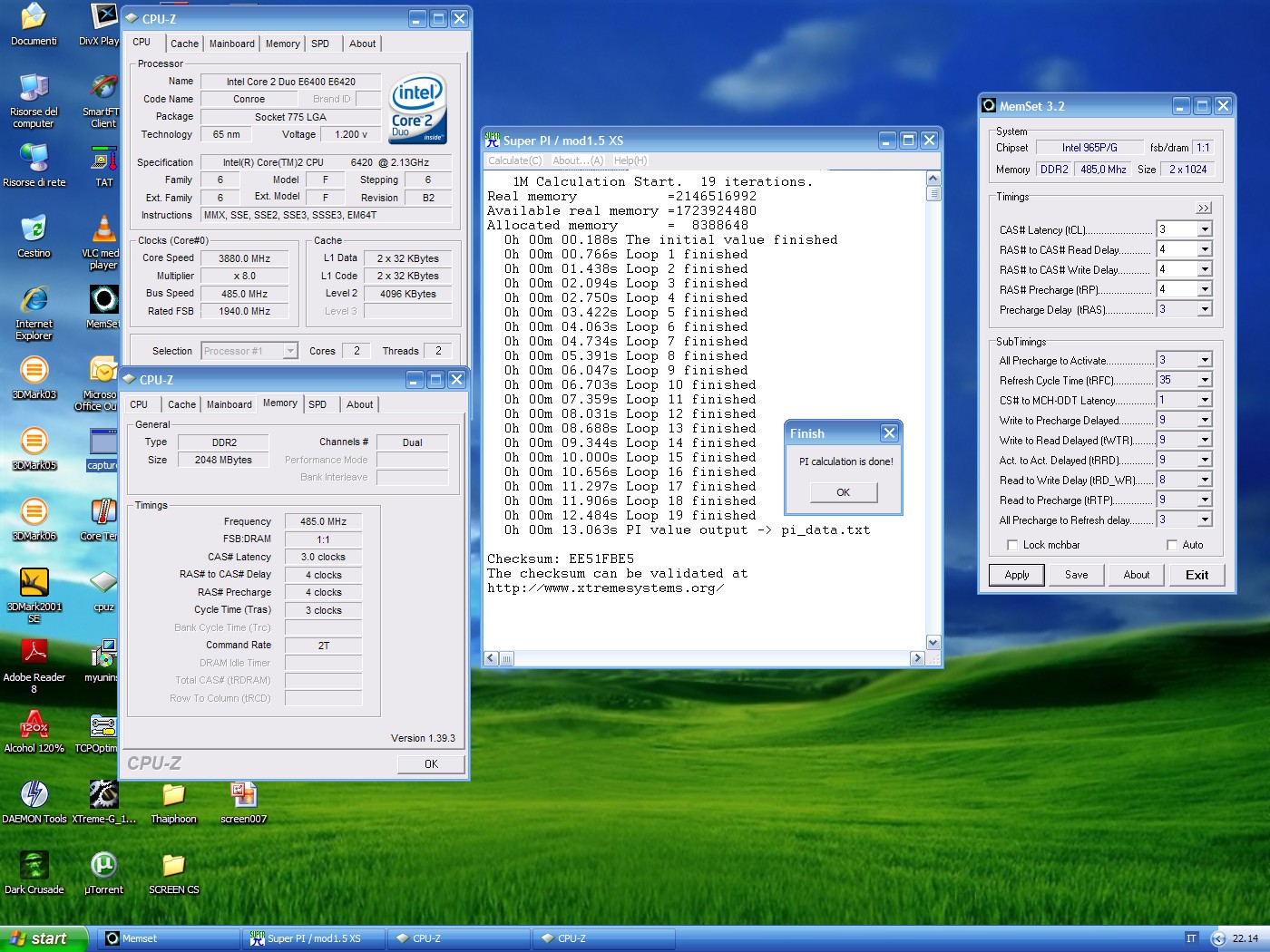The height and width of the screenshot is (952, 1270).
Task: Launch Internet Explorer desktop icon
Action: coord(34,313)
